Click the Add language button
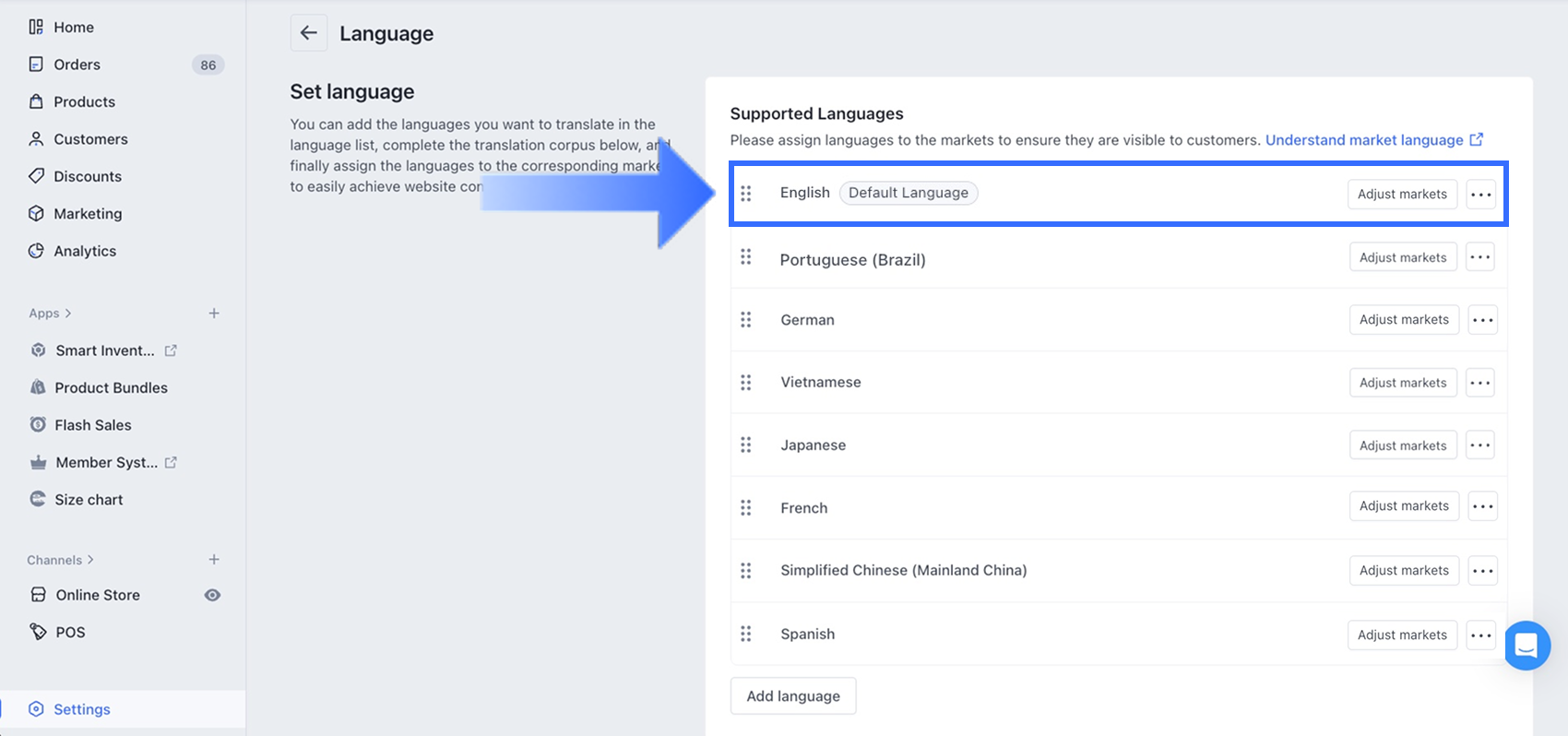Viewport: 1568px width, 736px height. (x=792, y=696)
